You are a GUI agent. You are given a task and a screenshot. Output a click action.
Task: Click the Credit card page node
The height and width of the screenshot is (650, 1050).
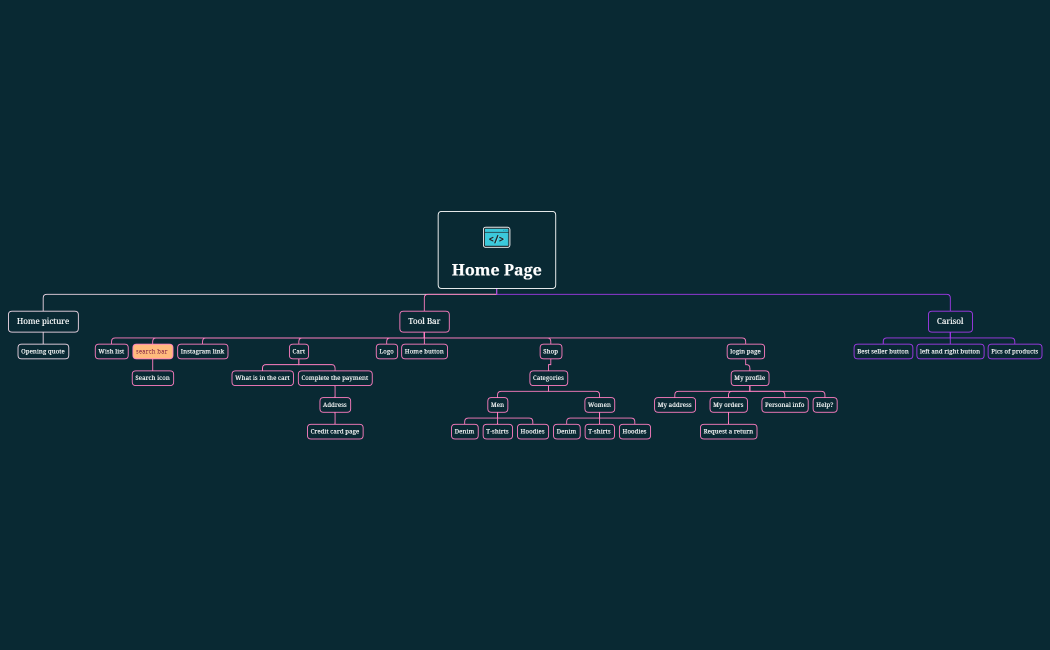coord(335,431)
